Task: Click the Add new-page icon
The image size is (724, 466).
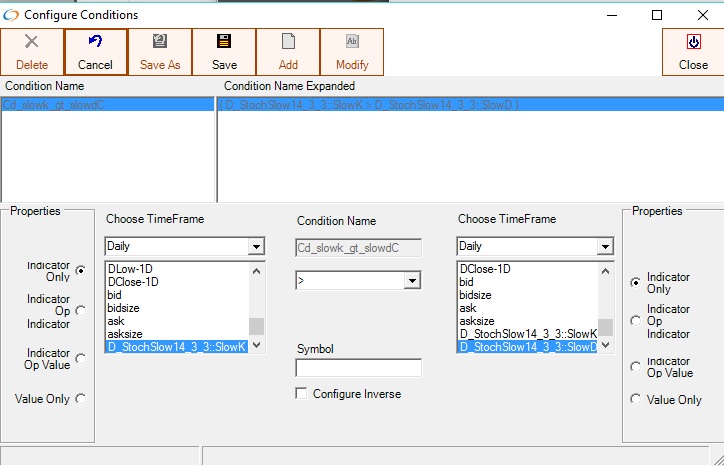Action: pos(288,42)
